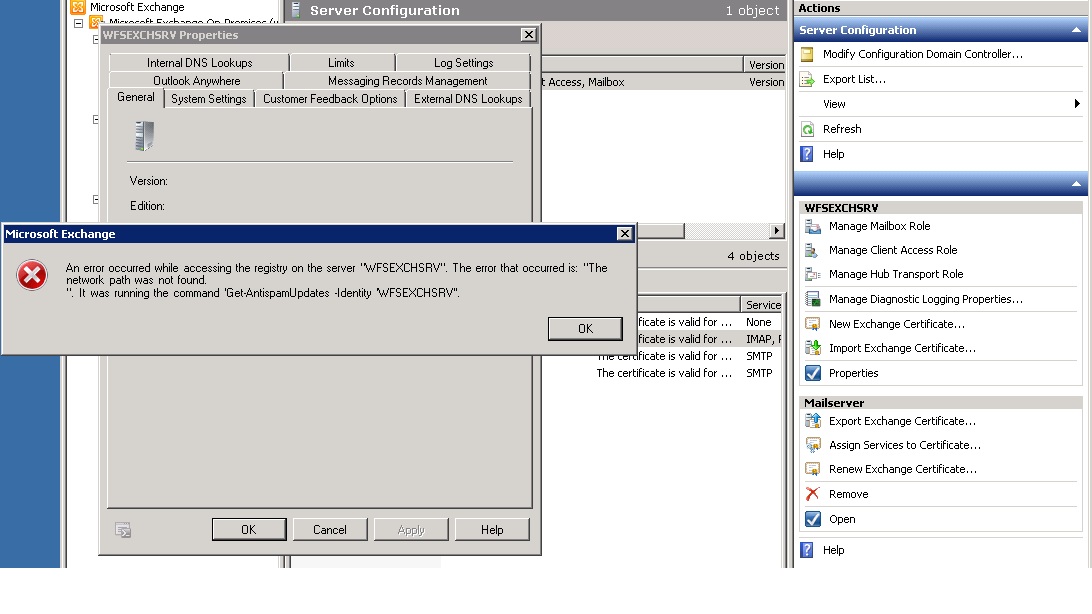Image resolution: width=1092 pixels, height=614 pixels.
Task: Click Services column header in certificate list
Action: 762,305
